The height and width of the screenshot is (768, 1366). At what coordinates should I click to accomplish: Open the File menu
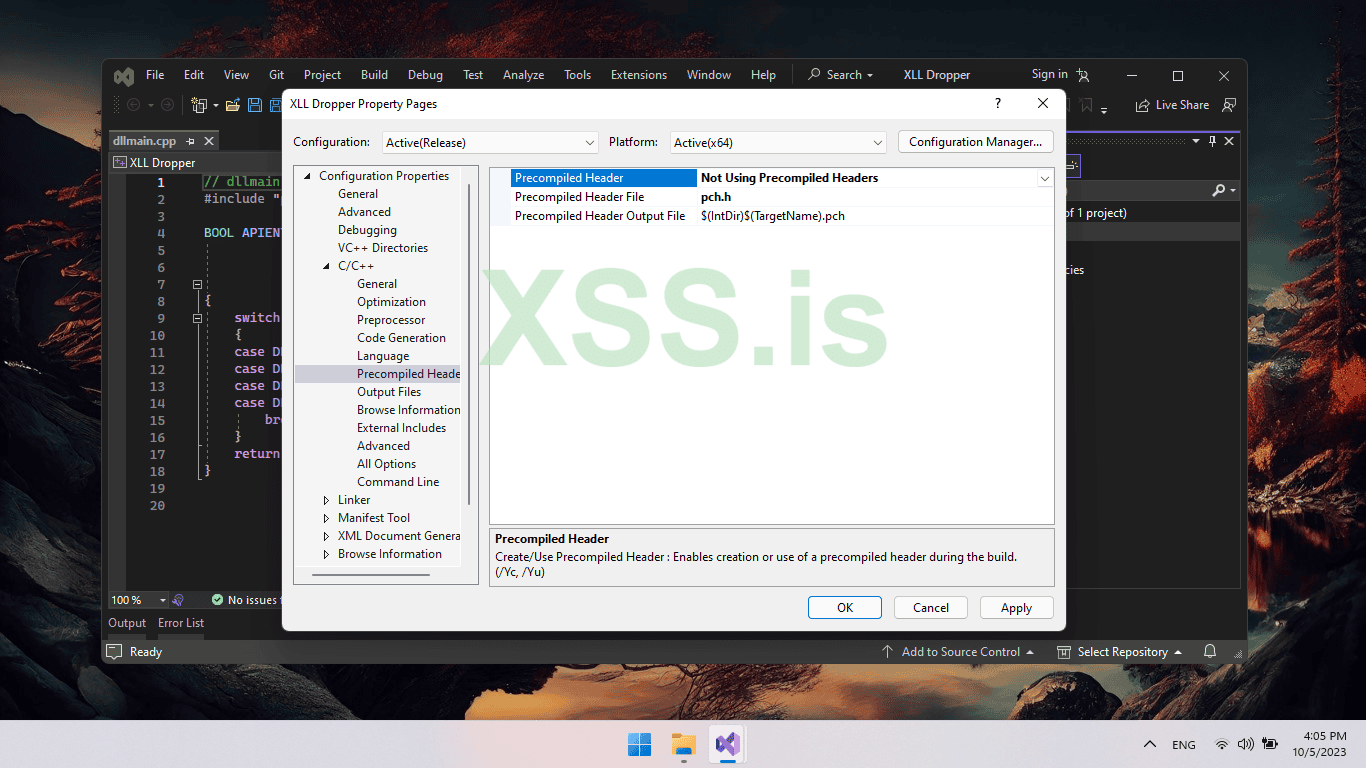pos(155,75)
